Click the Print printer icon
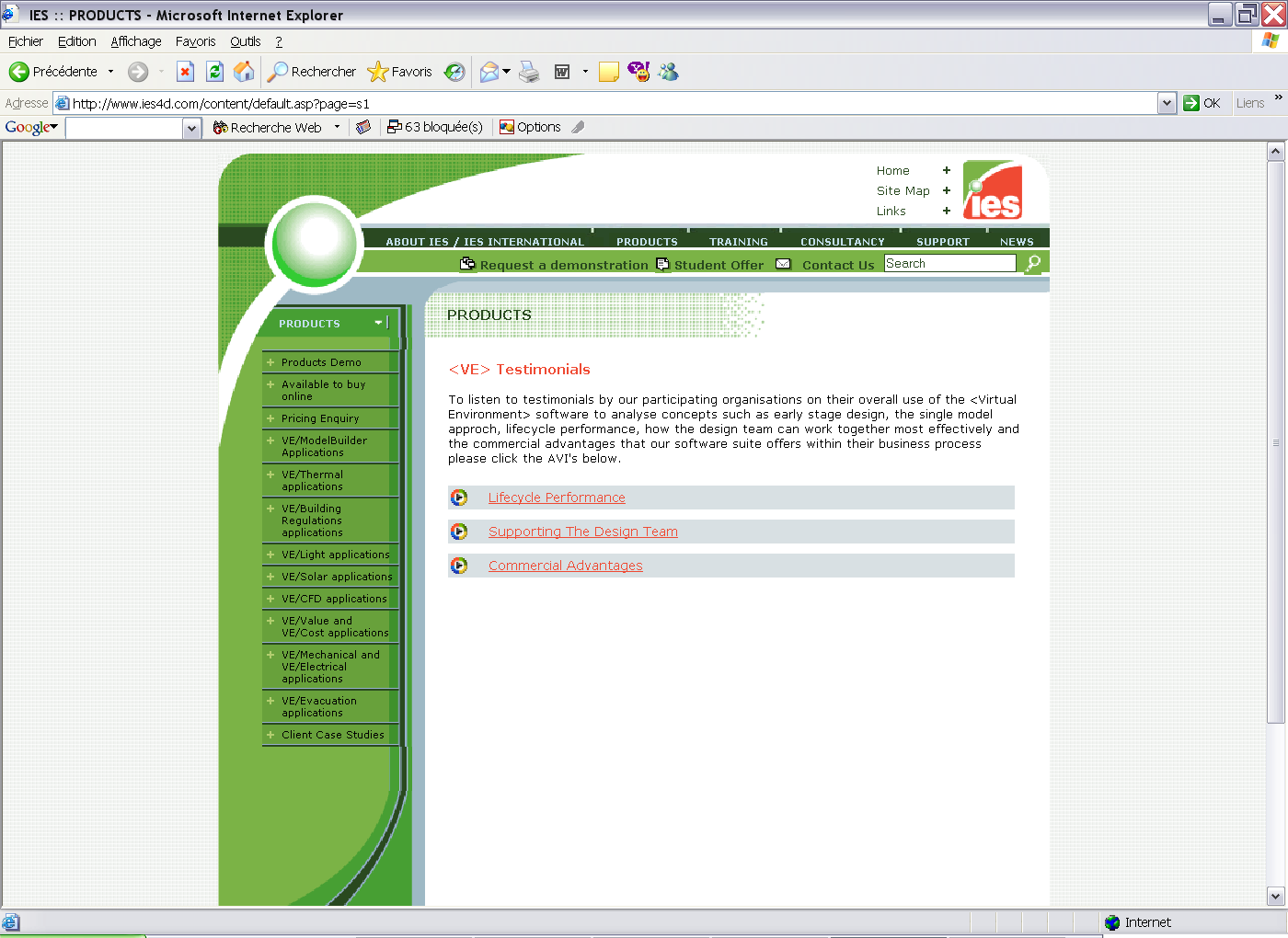Viewport: 1288px width, 938px height. [x=529, y=72]
